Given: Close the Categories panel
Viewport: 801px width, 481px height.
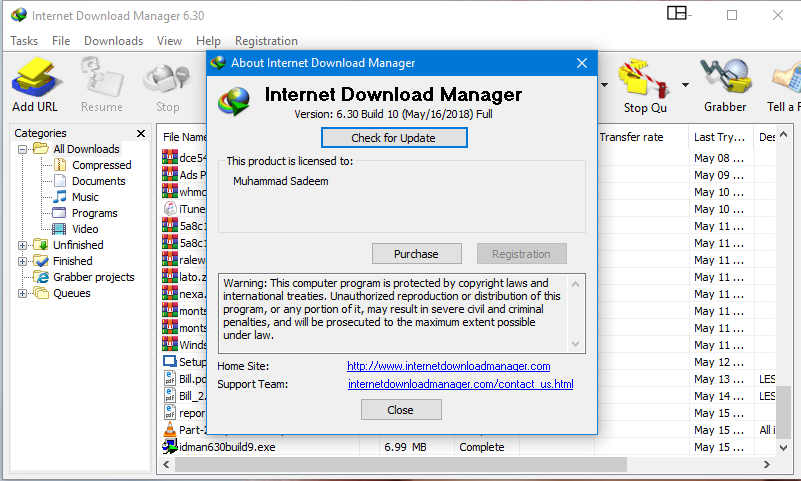Looking at the screenshot, I should (141, 133).
